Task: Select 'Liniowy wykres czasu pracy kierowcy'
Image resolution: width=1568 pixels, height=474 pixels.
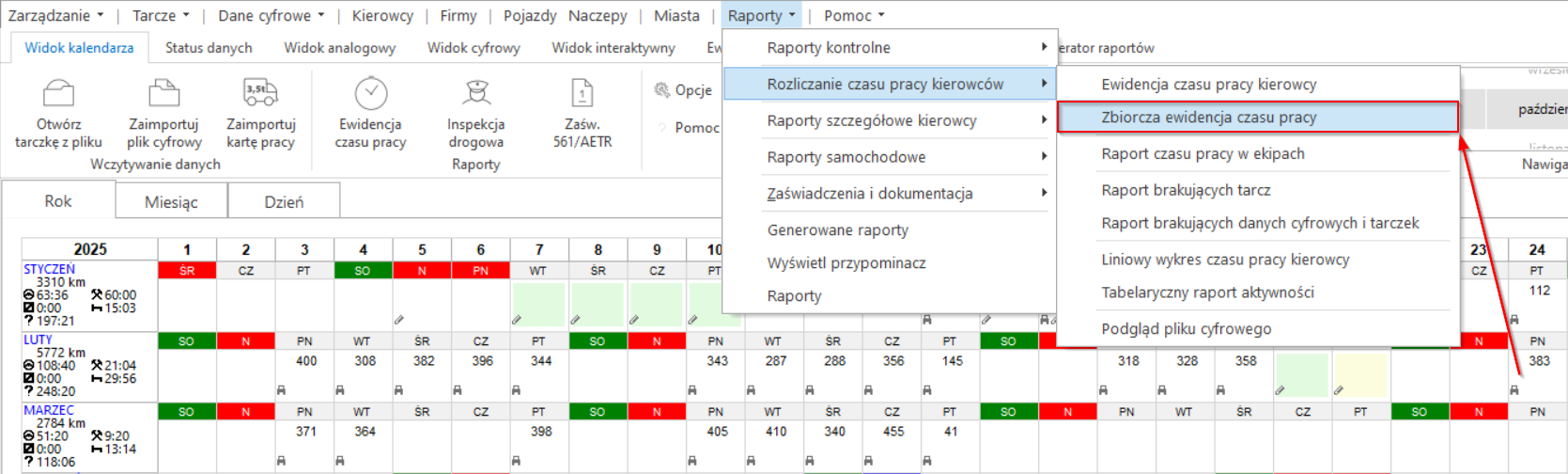Action: 1258,260
